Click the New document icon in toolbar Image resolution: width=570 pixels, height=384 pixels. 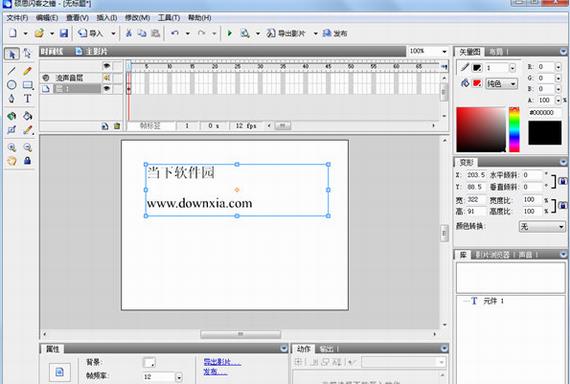pyautogui.click(x=13, y=33)
